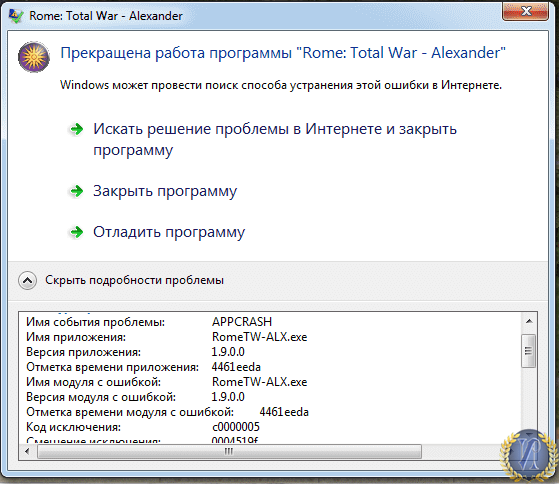Close the crash dialog with X button
Screen dimensions: 559x484
coord(525,11)
